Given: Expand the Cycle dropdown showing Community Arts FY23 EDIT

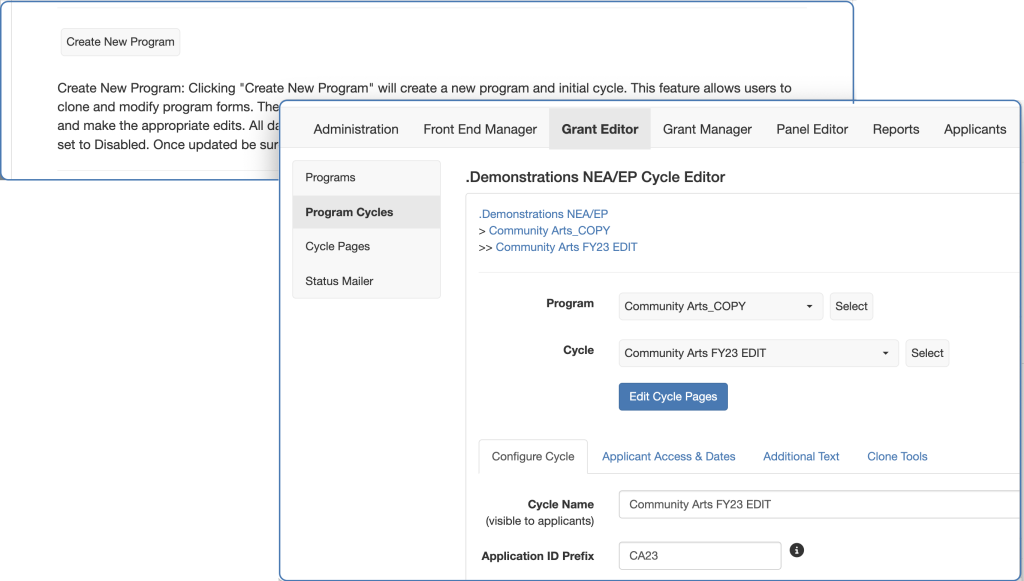Looking at the screenshot, I should (758, 353).
